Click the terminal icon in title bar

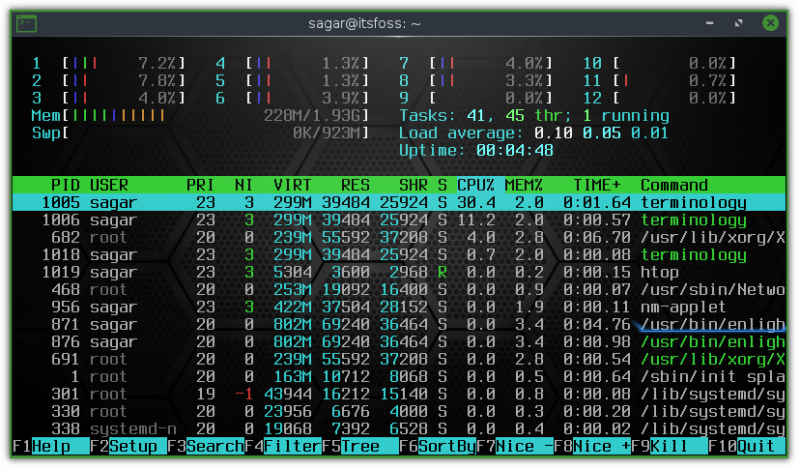tap(28, 22)
